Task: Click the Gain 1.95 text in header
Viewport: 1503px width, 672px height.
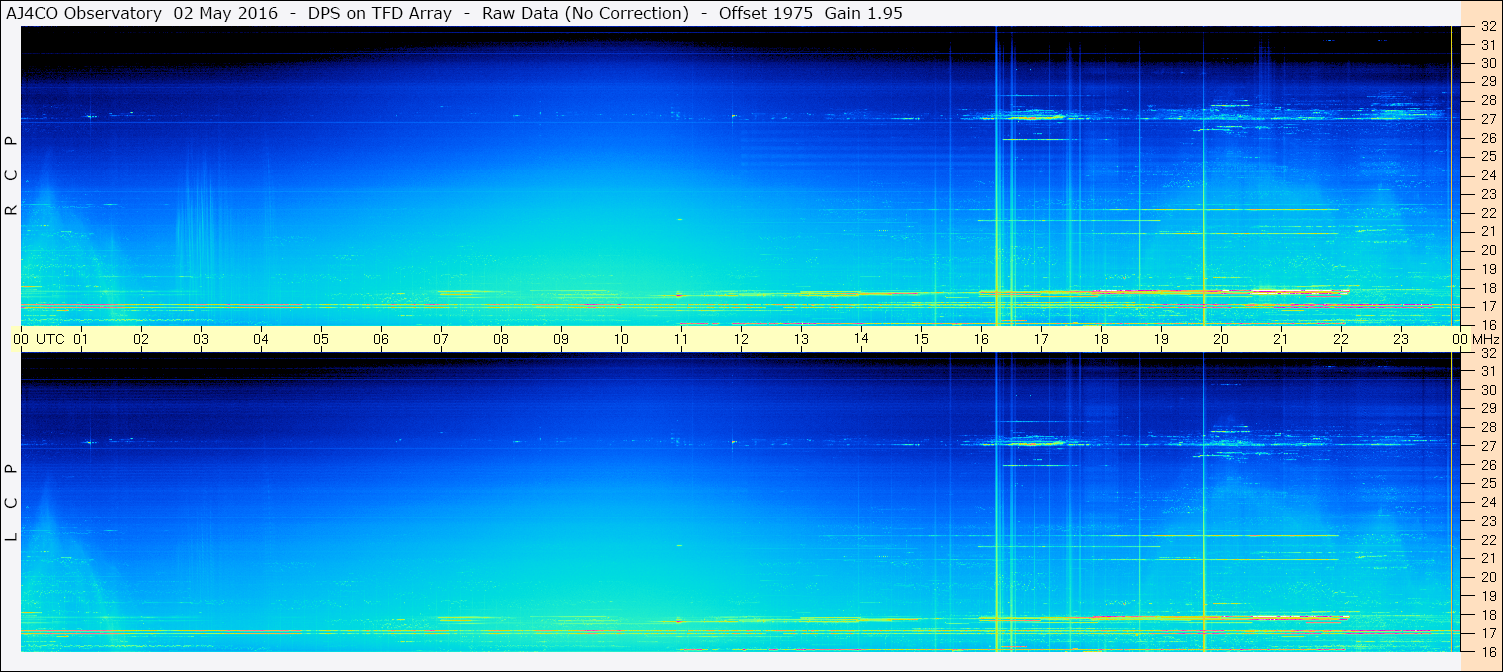Action: pyautogui.click(x=849, y=13)
